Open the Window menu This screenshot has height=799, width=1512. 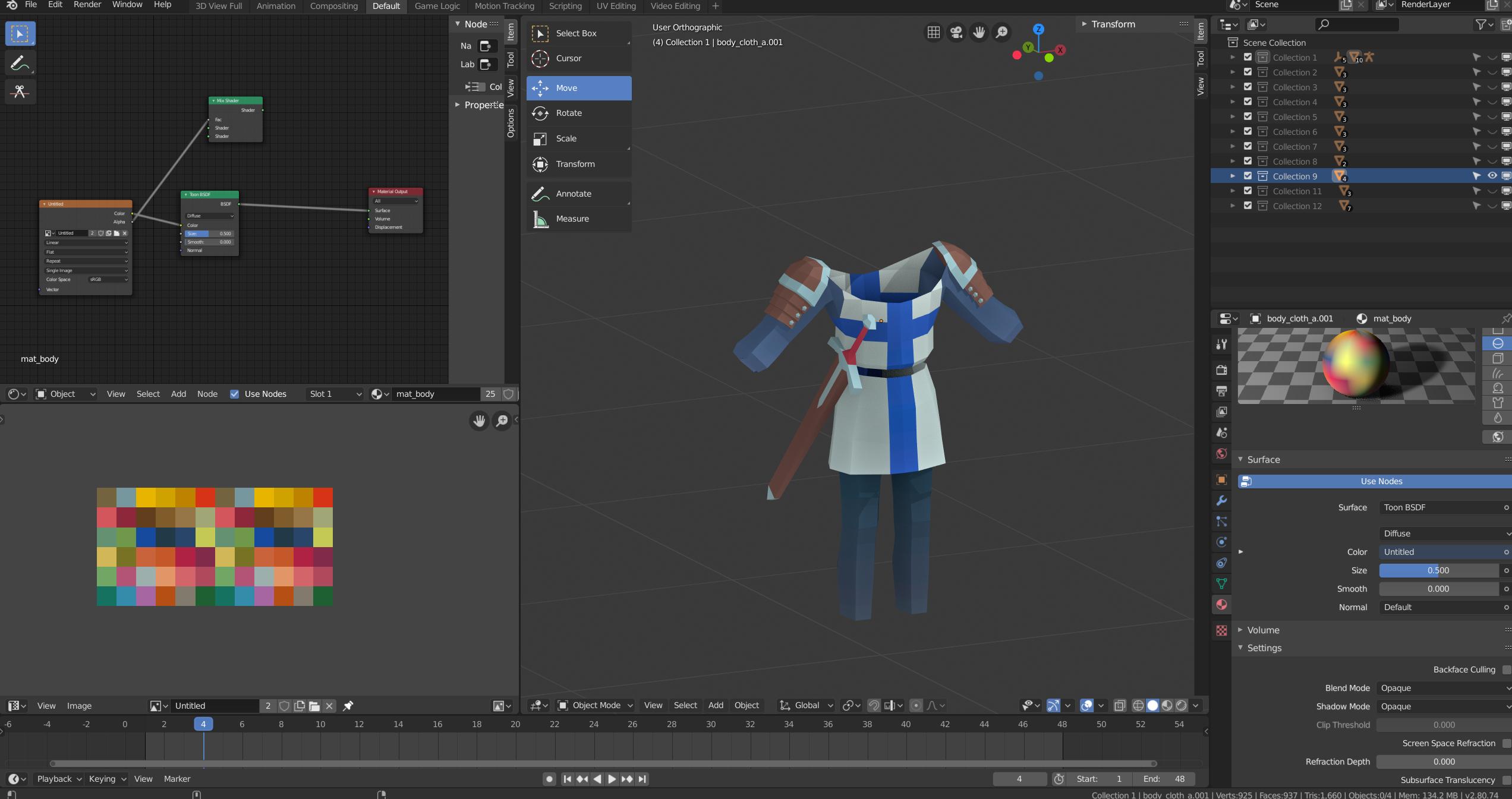pyautogui.click(x=127, y=5)
